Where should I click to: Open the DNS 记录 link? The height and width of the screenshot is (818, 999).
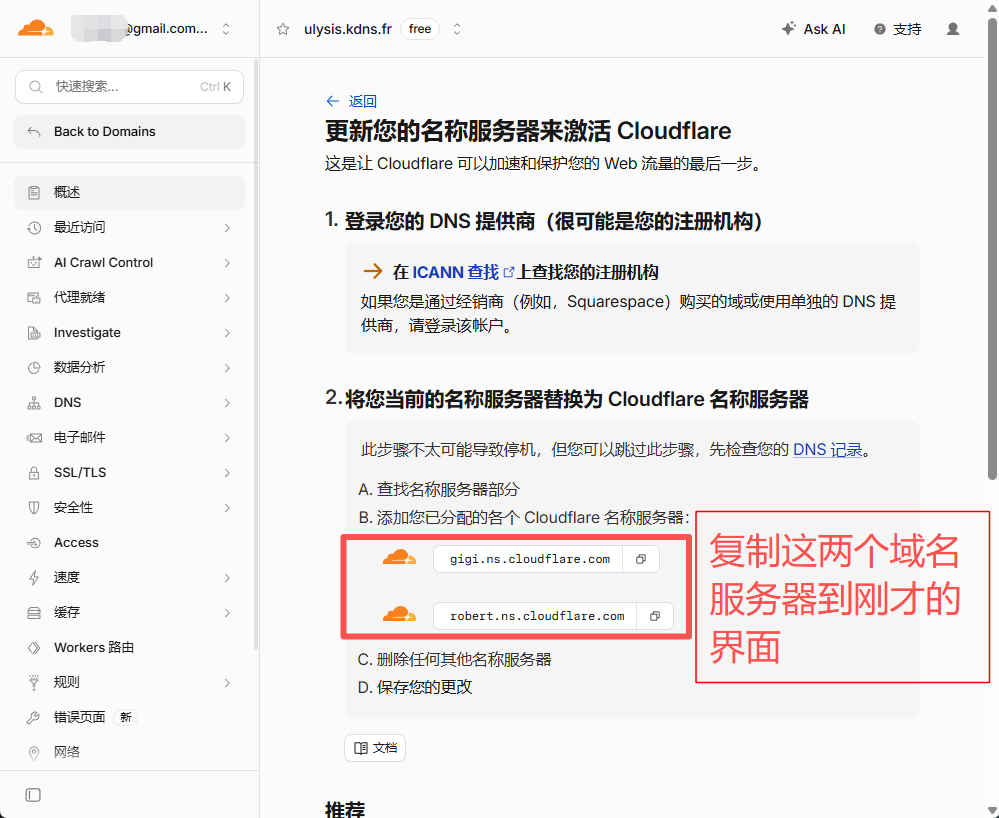coord(827,450)
